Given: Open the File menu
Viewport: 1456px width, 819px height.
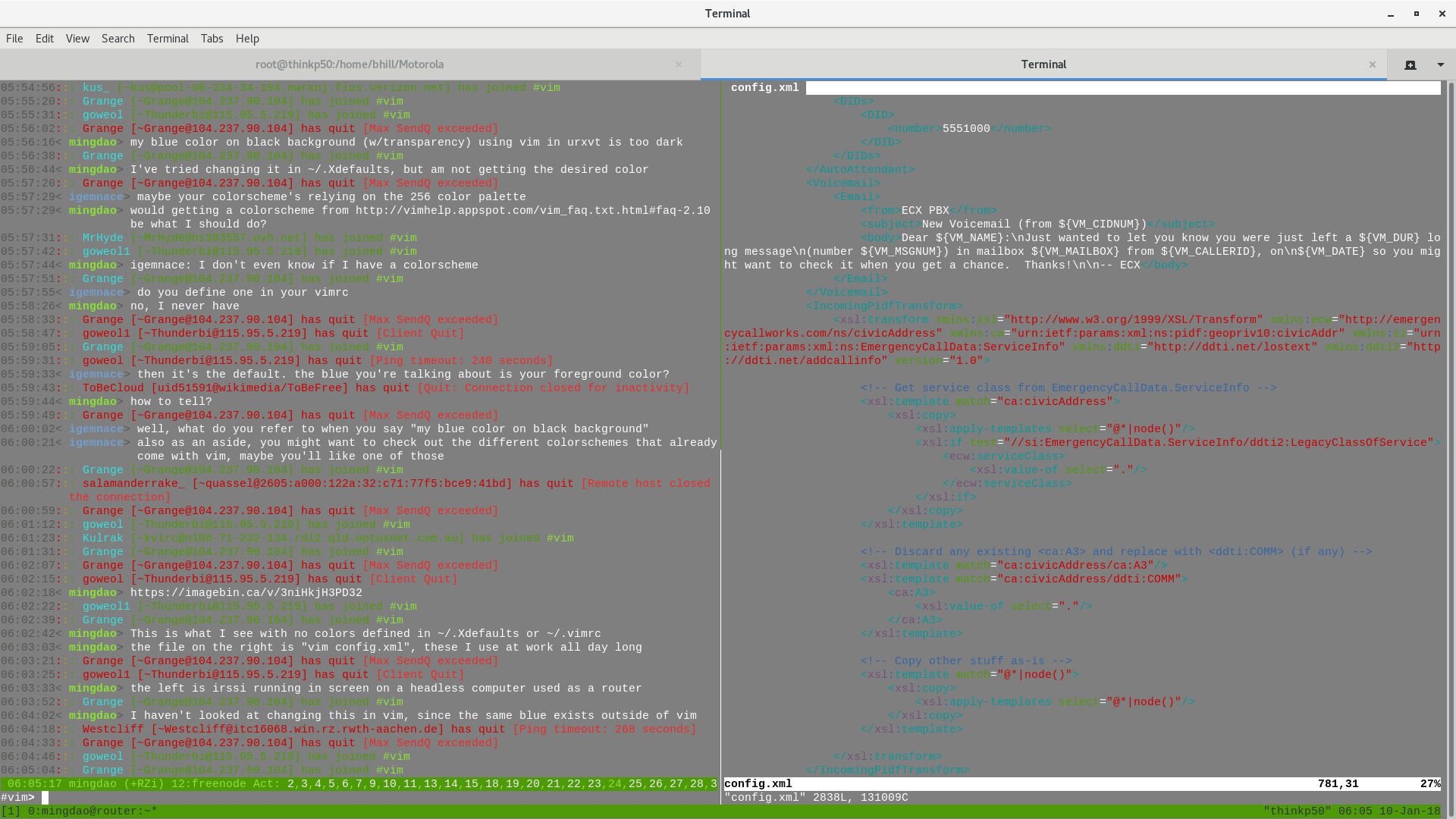Looking at the screenshot, I should click(14, 39).
